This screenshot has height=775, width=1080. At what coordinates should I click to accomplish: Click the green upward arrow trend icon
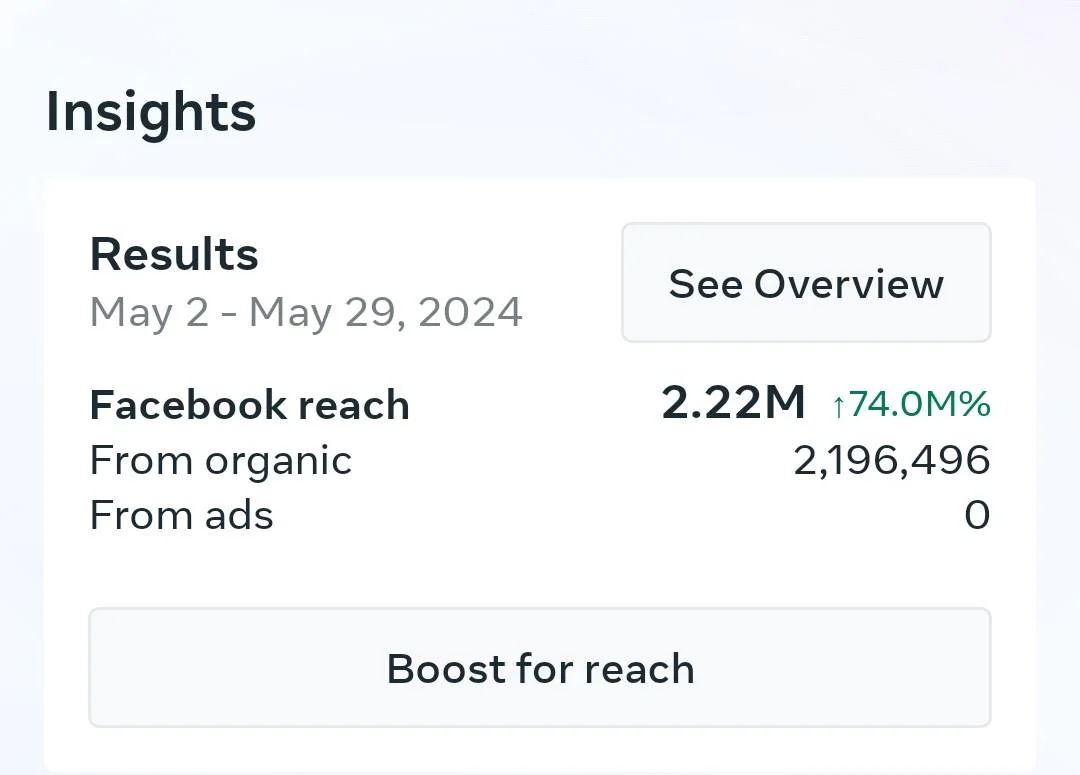(838, 406)
